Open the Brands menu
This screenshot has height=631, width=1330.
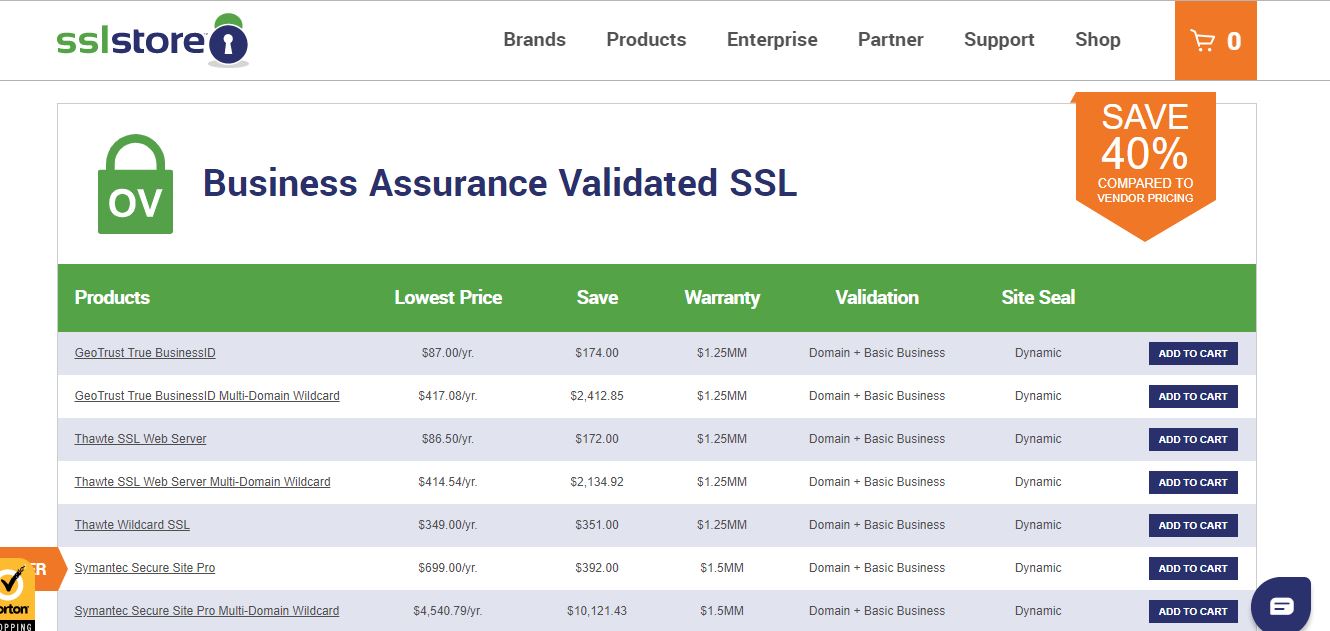[534, 39]
